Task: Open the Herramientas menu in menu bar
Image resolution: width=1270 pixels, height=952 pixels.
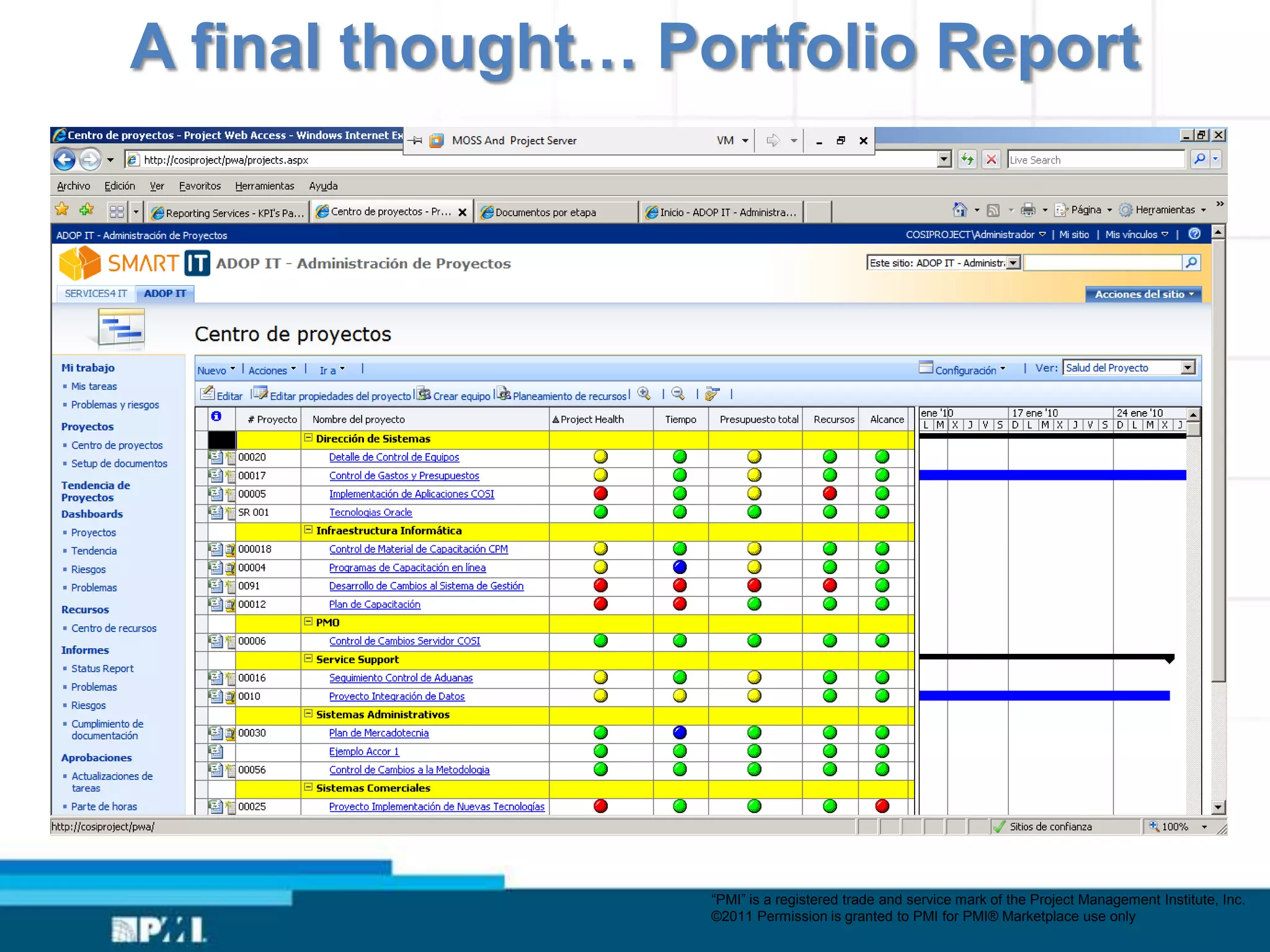Action: coord(264,186)
